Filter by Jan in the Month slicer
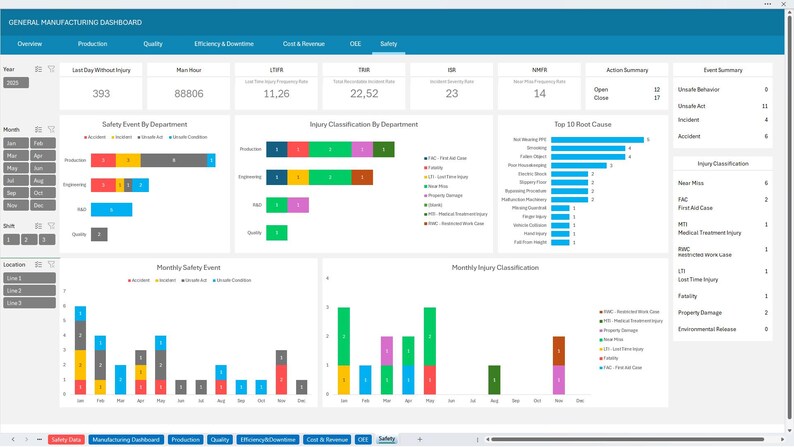The width and height of the screenshot is (794, 447). click(16, 143)
